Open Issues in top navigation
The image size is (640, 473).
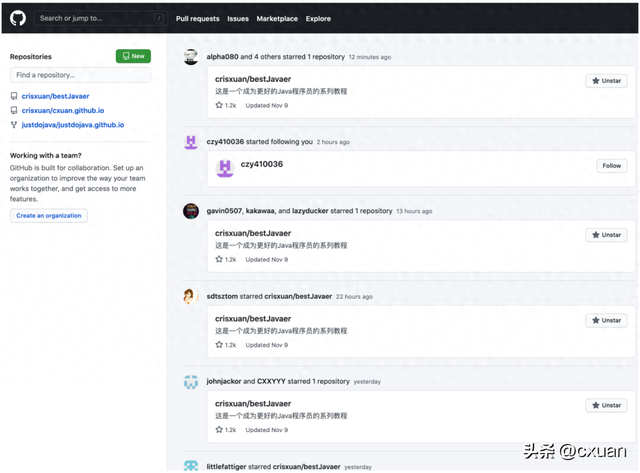tap(238, 19)
